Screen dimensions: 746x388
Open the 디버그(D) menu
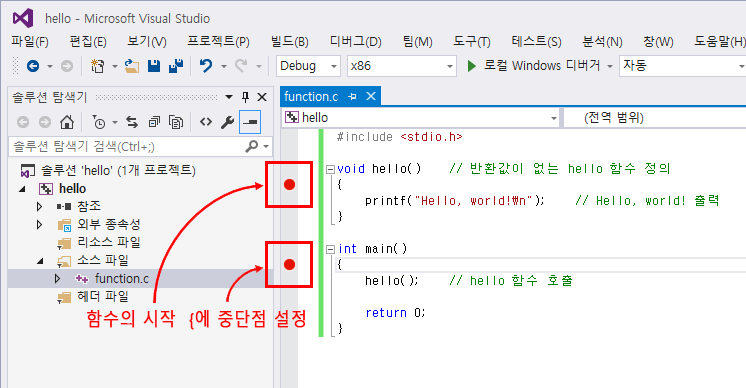pos(355,42)
